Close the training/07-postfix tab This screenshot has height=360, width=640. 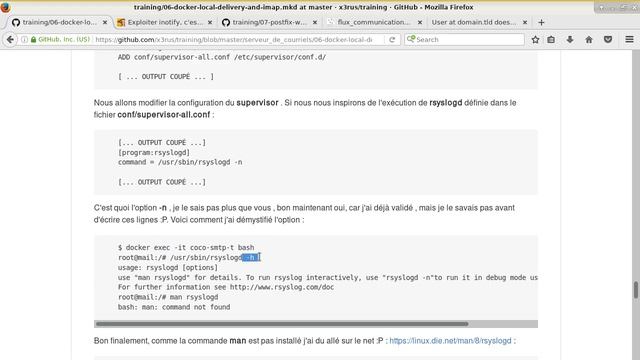coord(315,22)
